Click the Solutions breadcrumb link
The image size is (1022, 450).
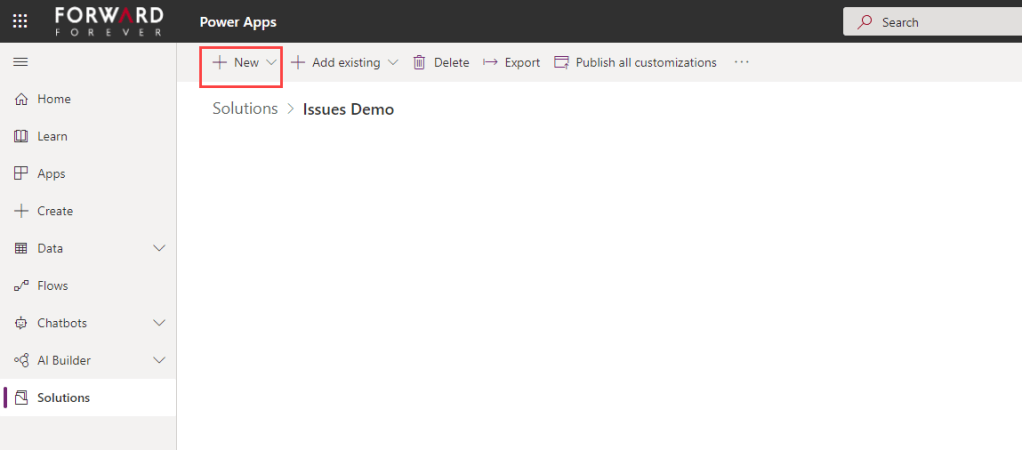tap(245, 109)
